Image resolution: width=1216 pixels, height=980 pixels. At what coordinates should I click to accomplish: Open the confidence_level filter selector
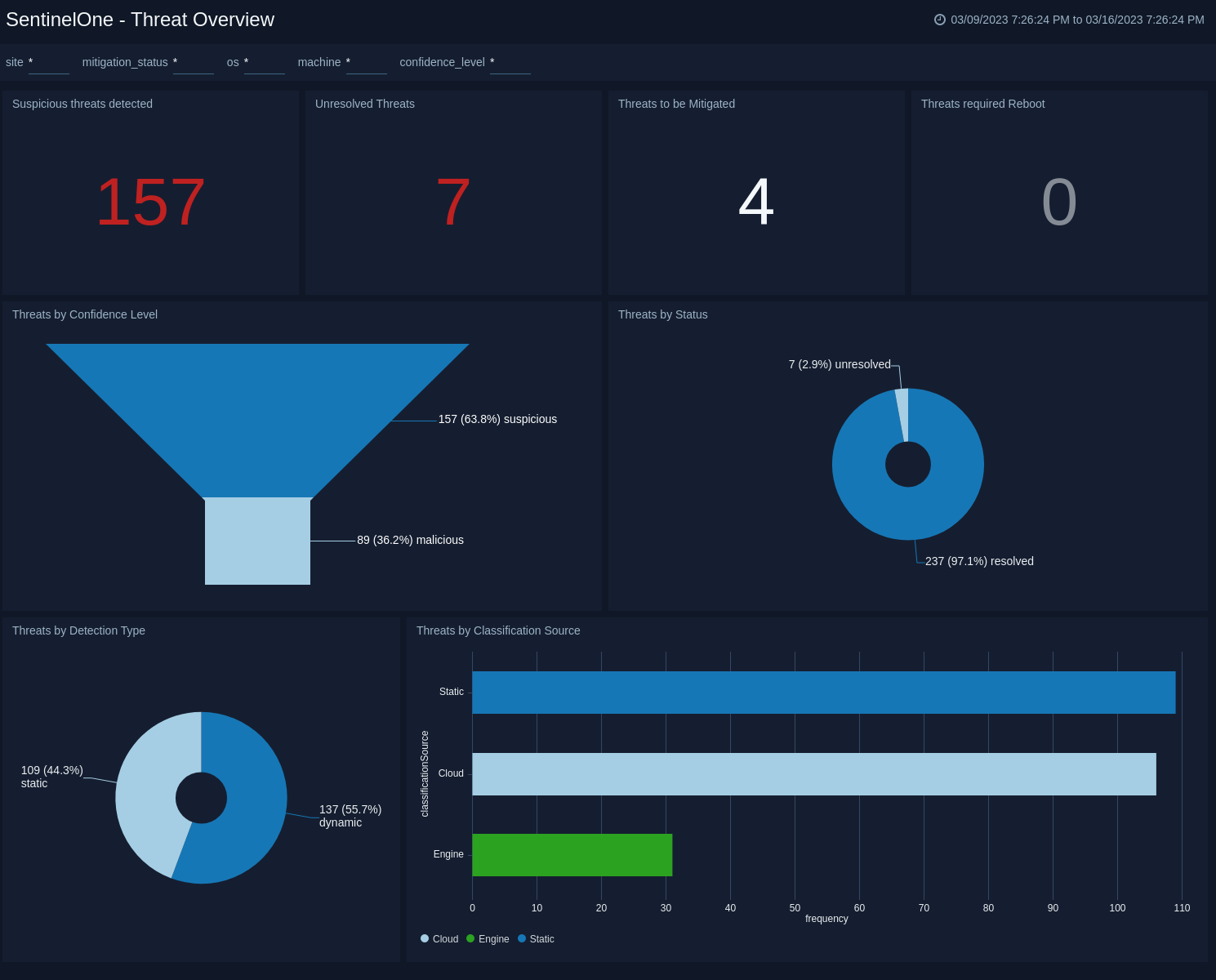click(x=510, y=63)
